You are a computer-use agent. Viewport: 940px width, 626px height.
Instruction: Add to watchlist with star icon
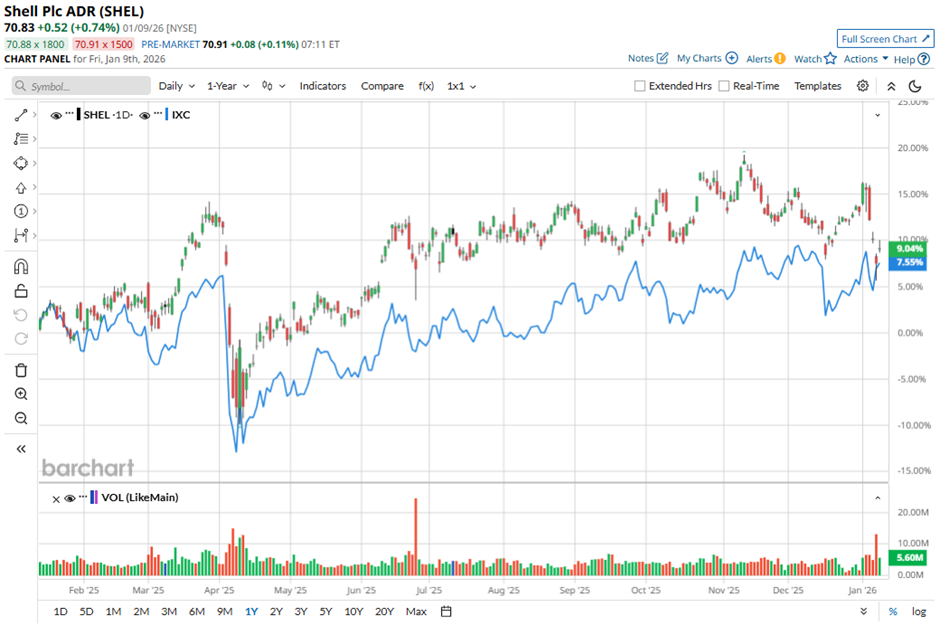pyautogui.click(x=830, y=58)
